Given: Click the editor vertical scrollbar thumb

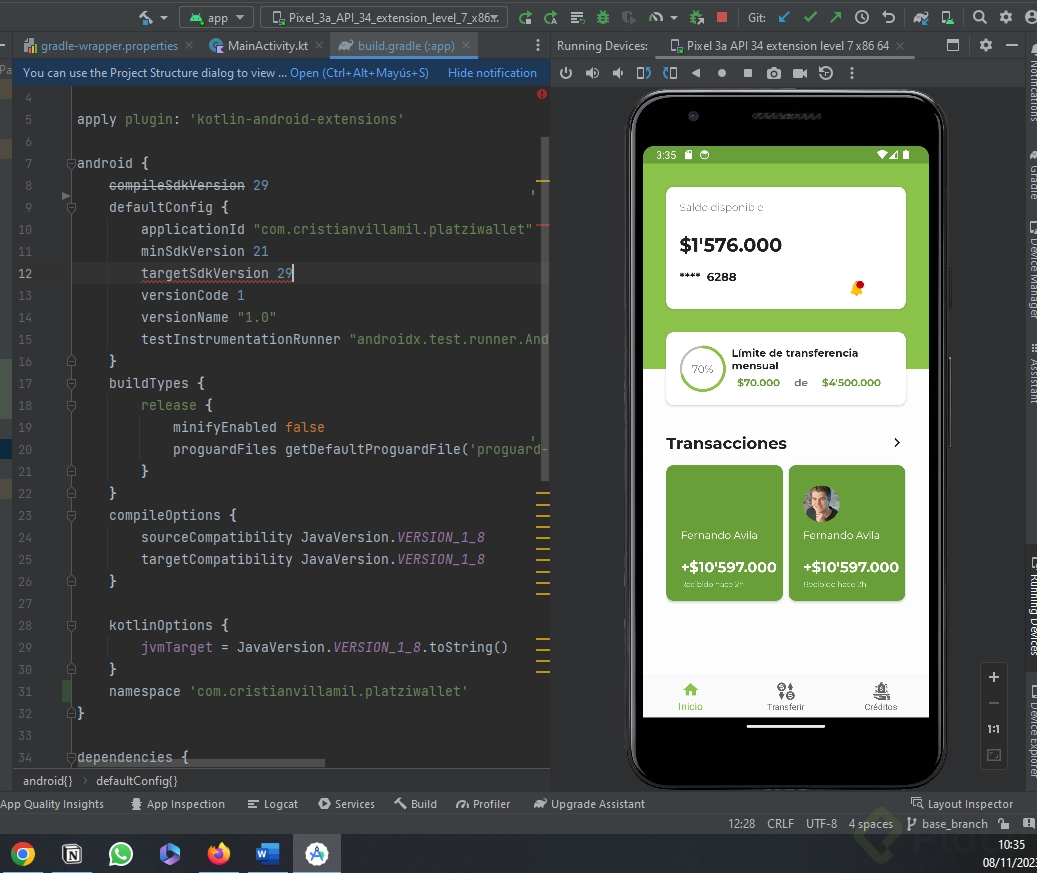Looking at the screenshot, I should [x=545, y=308].
